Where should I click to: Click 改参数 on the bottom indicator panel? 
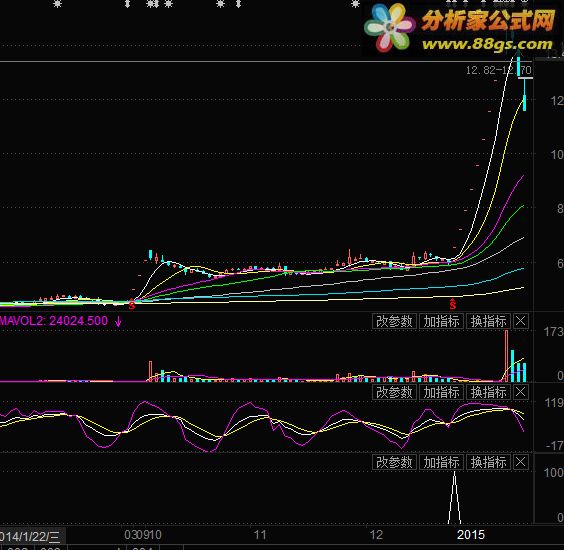(x=394, y=462)
